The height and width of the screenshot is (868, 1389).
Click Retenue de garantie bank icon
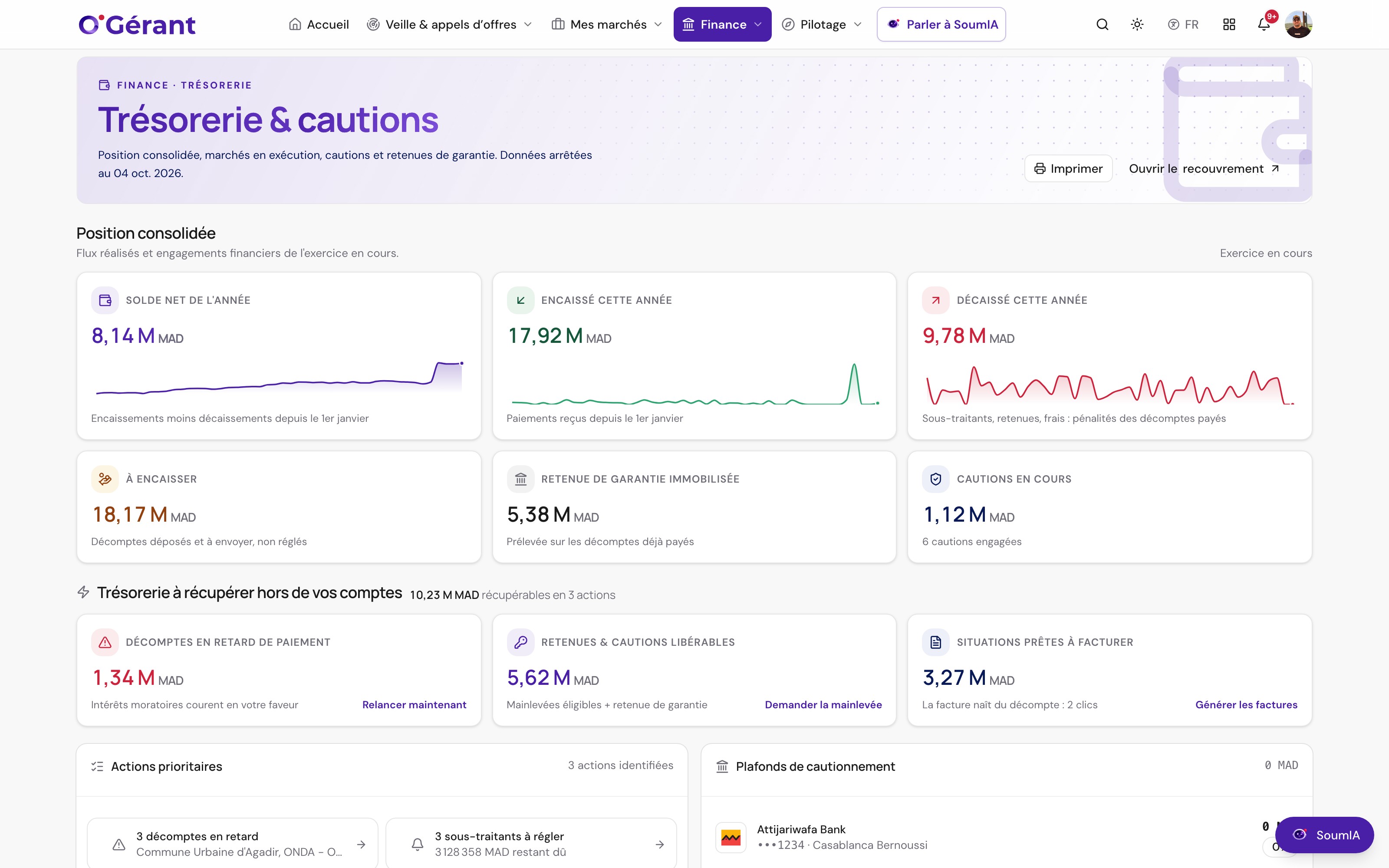pyautogui.click(x=520, y=479)
